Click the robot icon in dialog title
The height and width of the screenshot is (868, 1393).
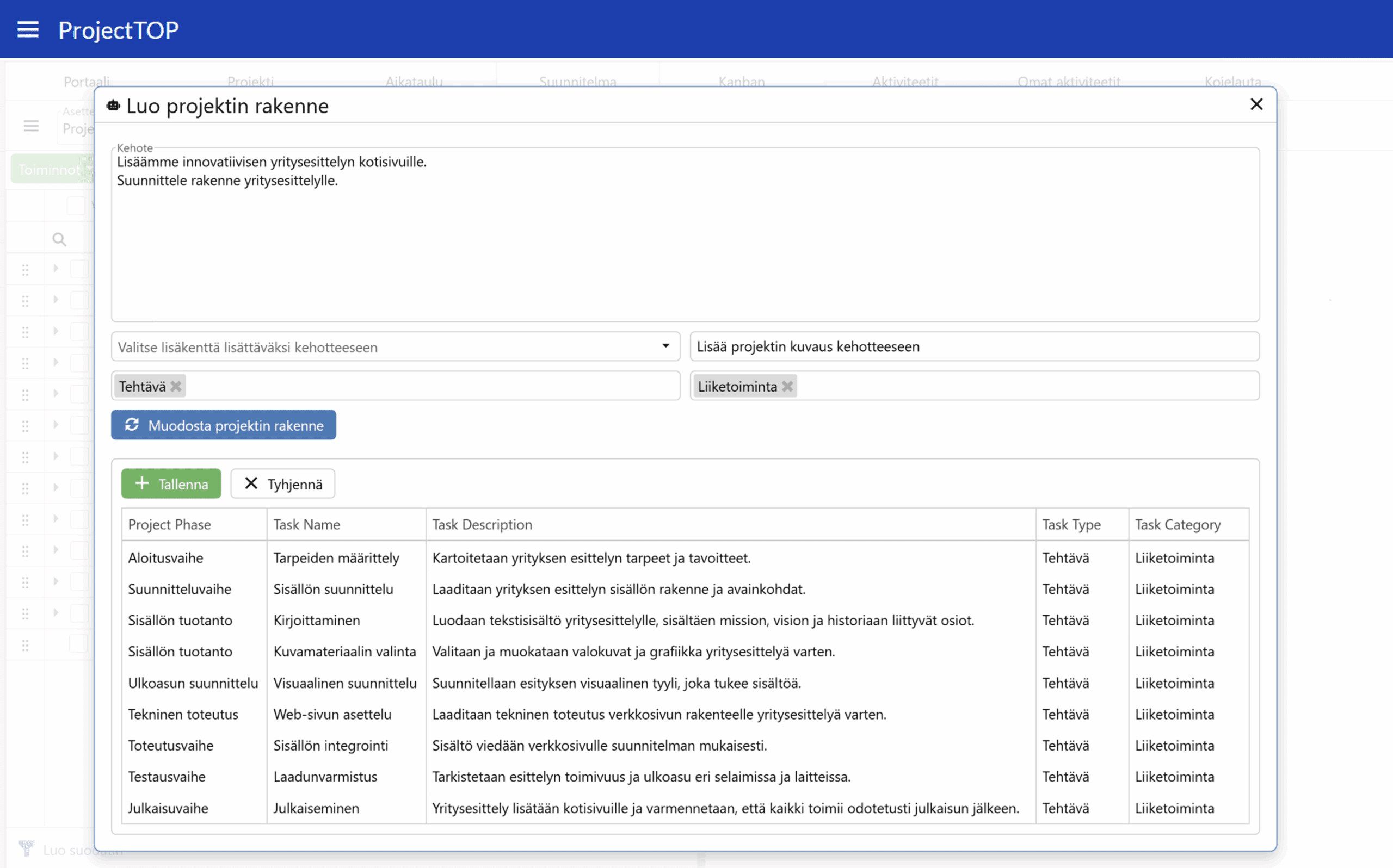[113, 106]
